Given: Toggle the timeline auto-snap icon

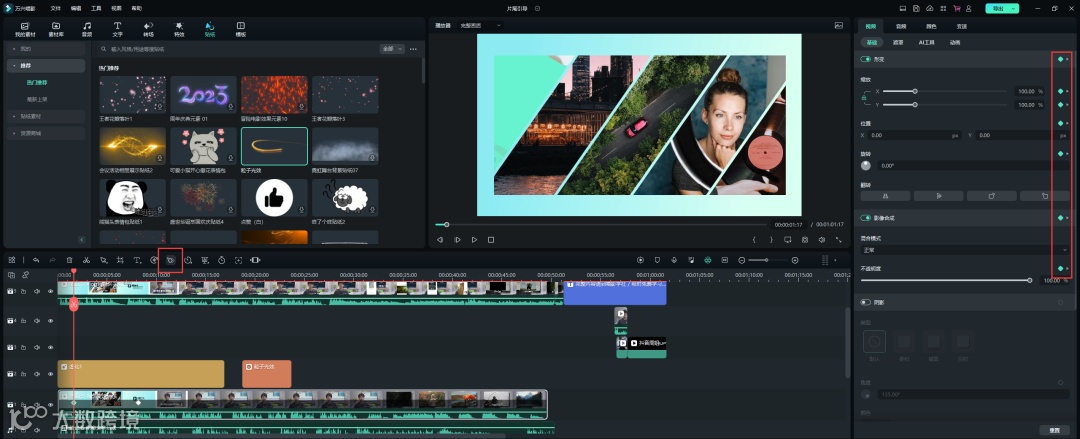Looking at the screenshot, I should [x=707, y=260].
